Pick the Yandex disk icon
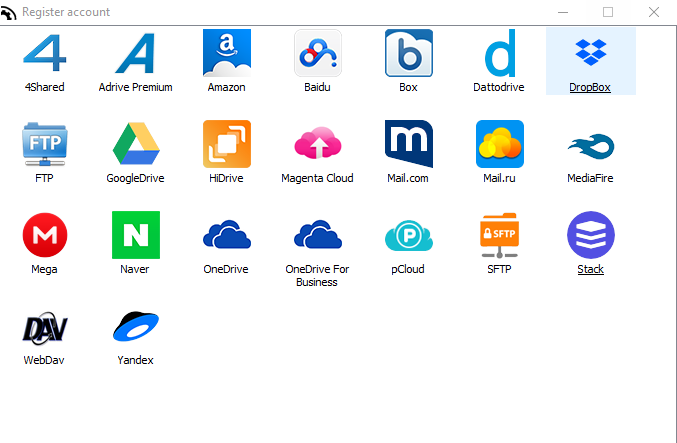Viewport: 677px width, 443px height. [x=136, y=326]
